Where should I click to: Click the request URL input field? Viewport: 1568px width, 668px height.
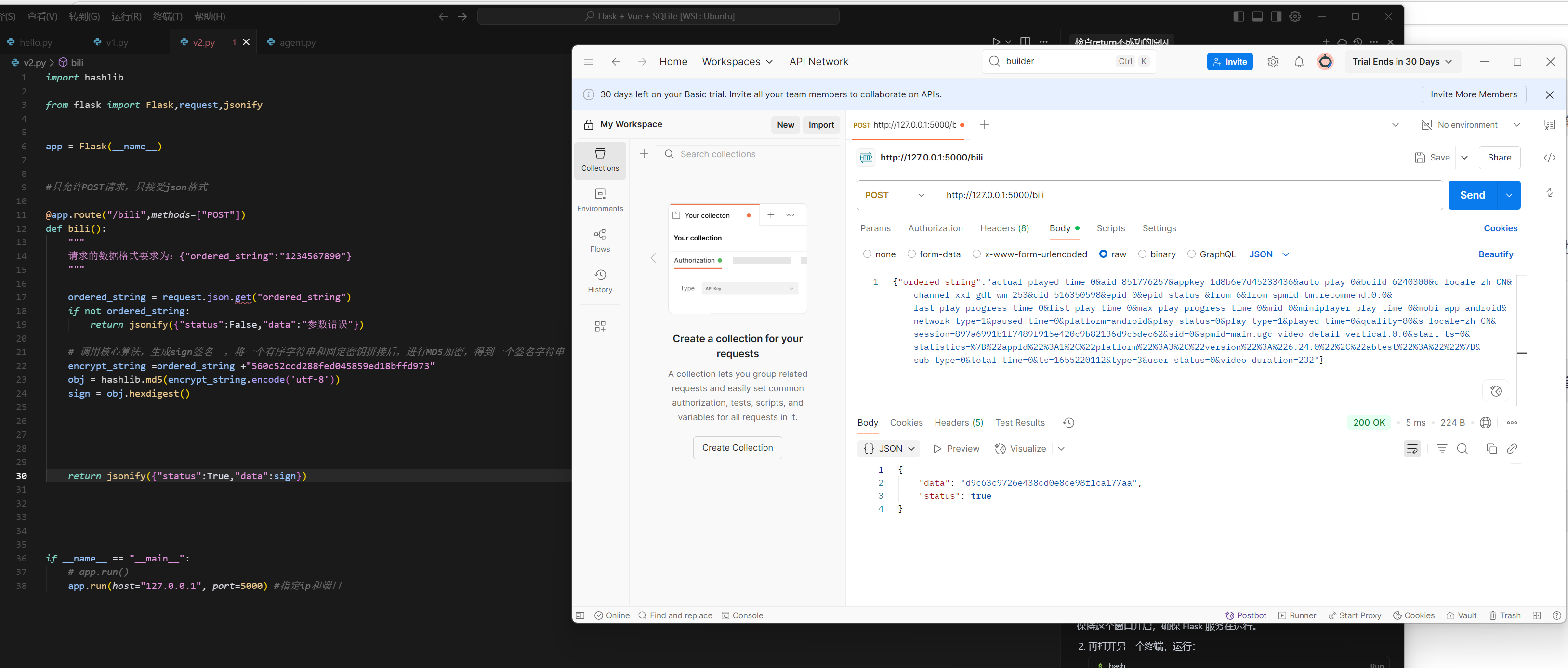(1187, 196)
